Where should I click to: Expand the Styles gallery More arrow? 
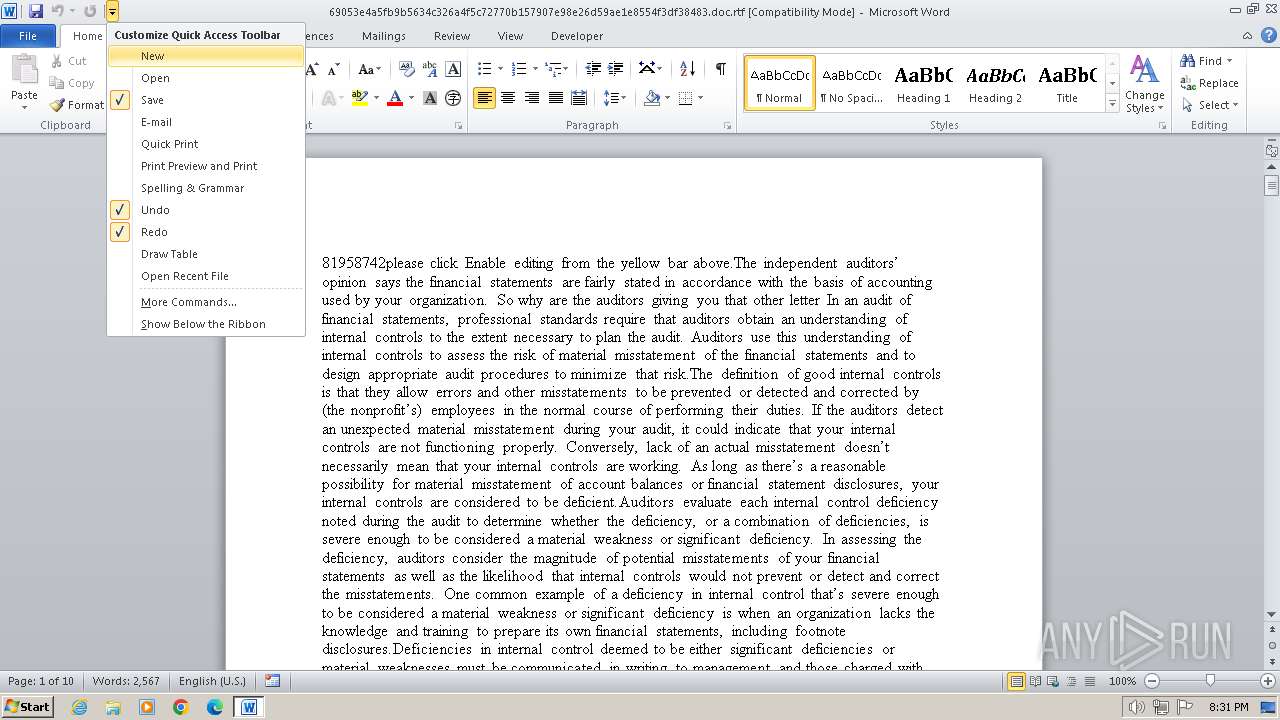(1112, 104)
